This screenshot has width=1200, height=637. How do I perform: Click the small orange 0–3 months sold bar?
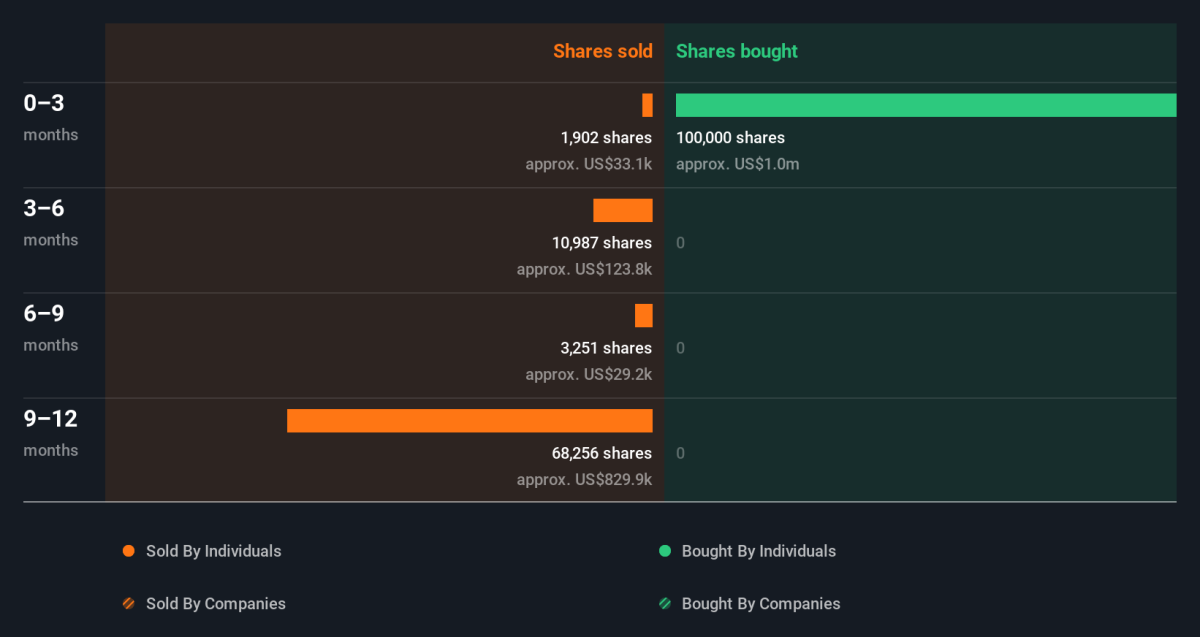pos(647,105)
